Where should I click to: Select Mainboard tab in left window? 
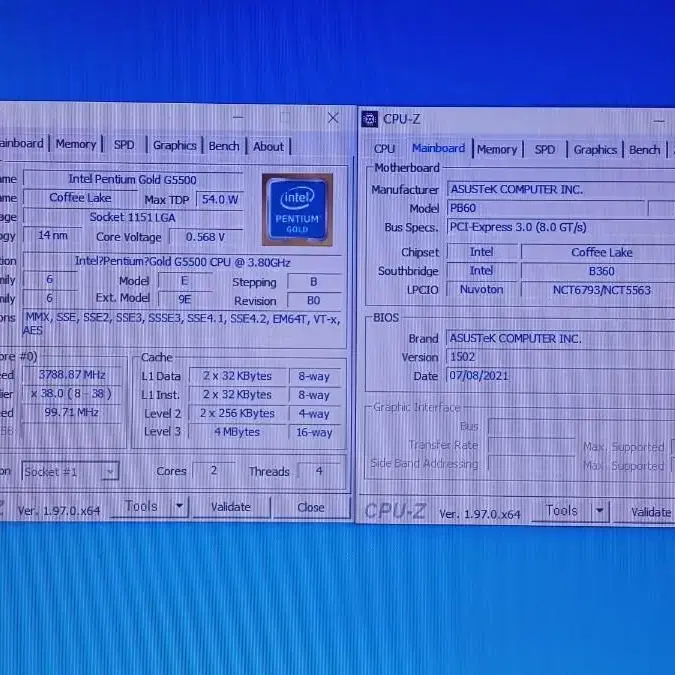click(x=22, y=143)
